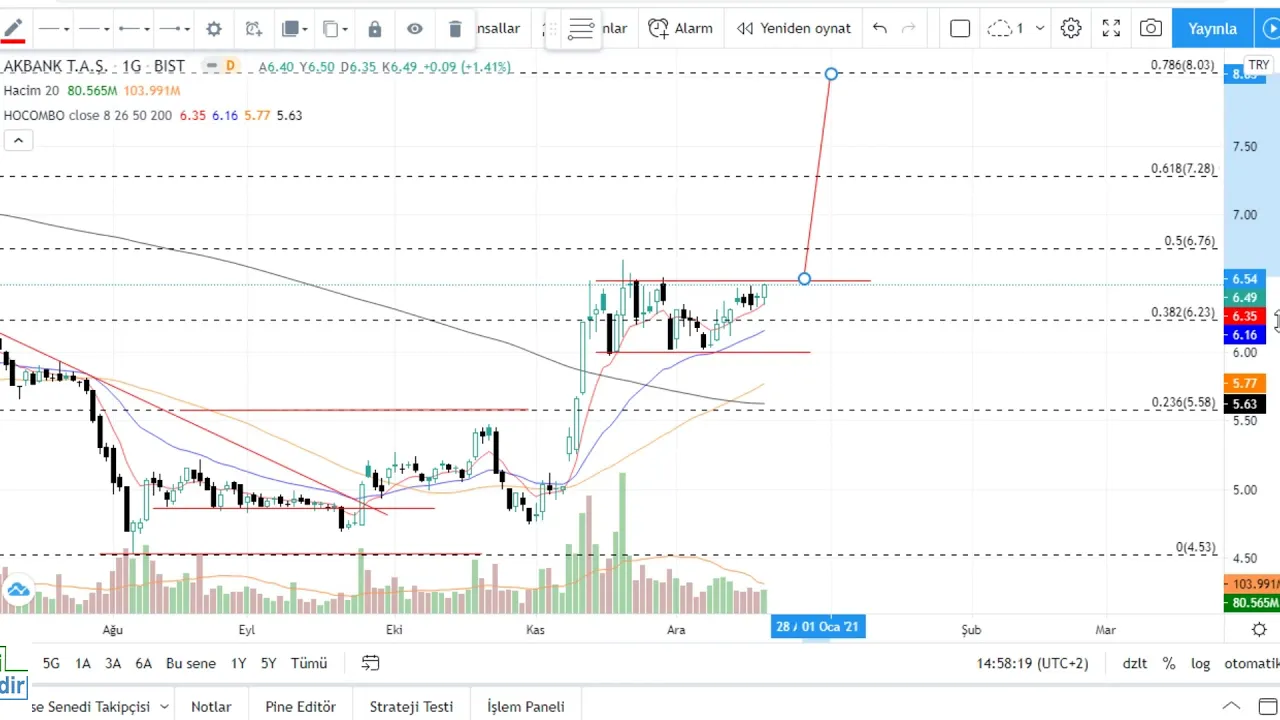Screen dimensions: 1280x720
Task: Set range to Bu sene
Action: [x=191, y=663]
